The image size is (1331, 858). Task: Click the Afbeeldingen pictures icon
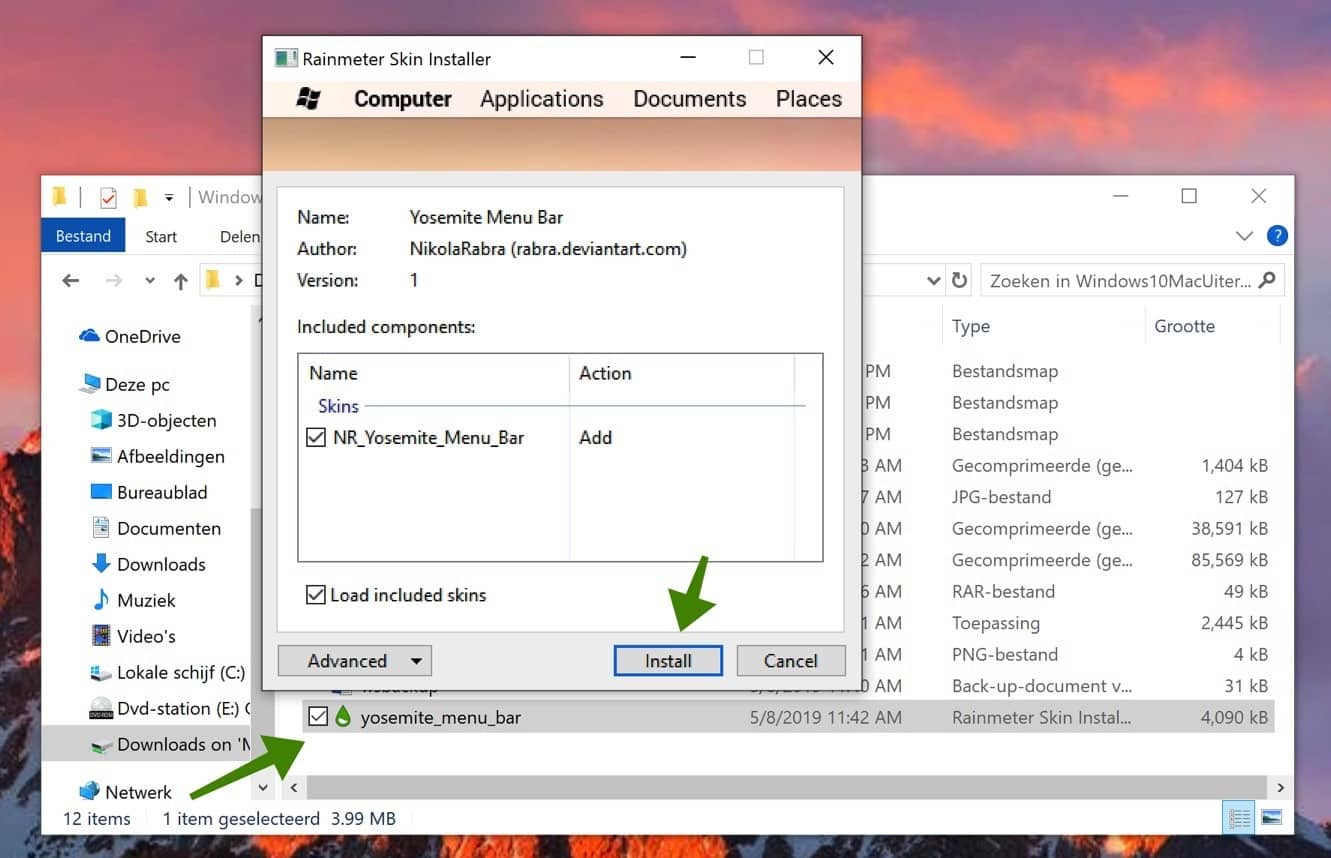click(101, 456)
